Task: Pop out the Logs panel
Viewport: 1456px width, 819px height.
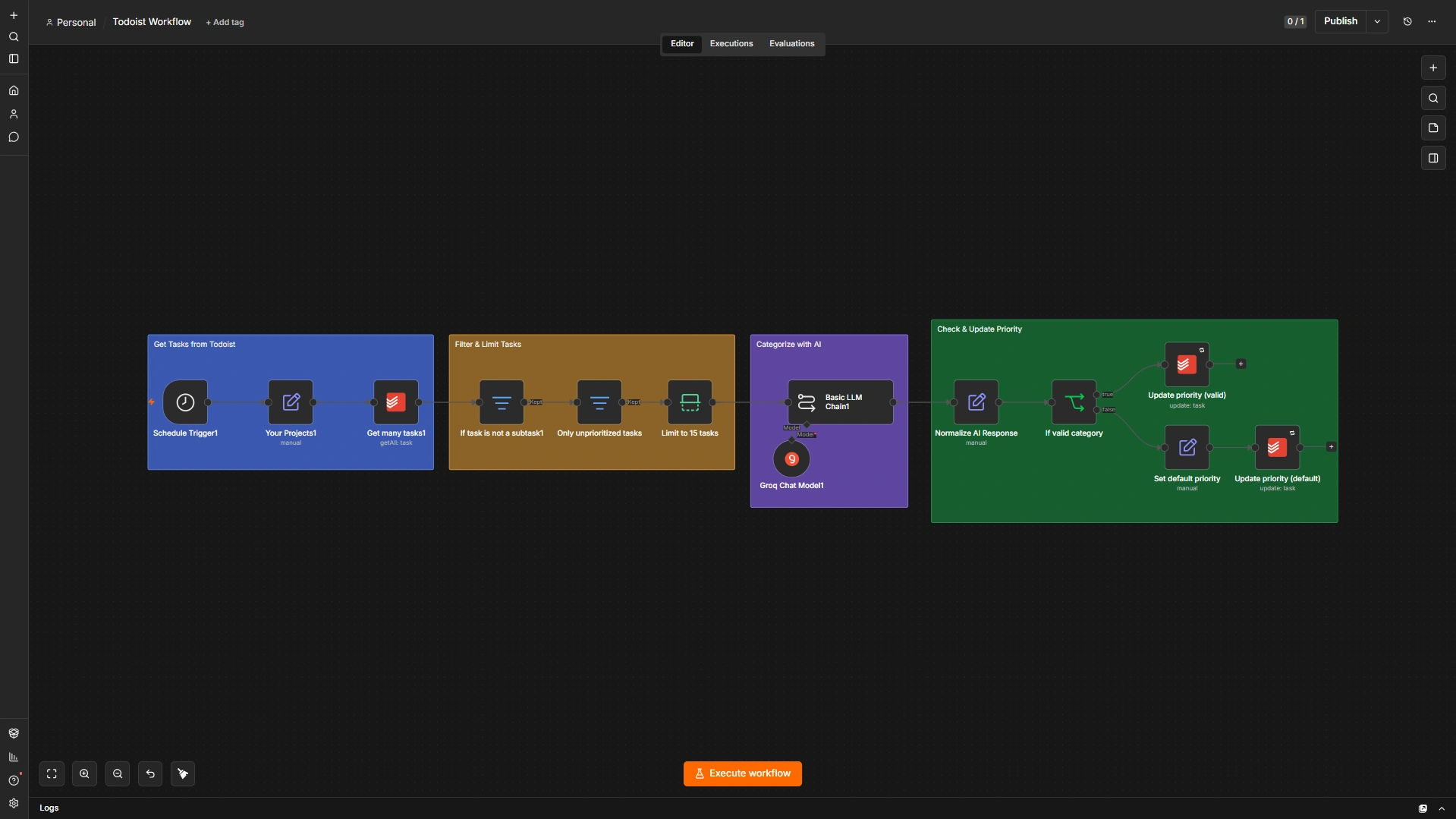Action: (1423, 808)
